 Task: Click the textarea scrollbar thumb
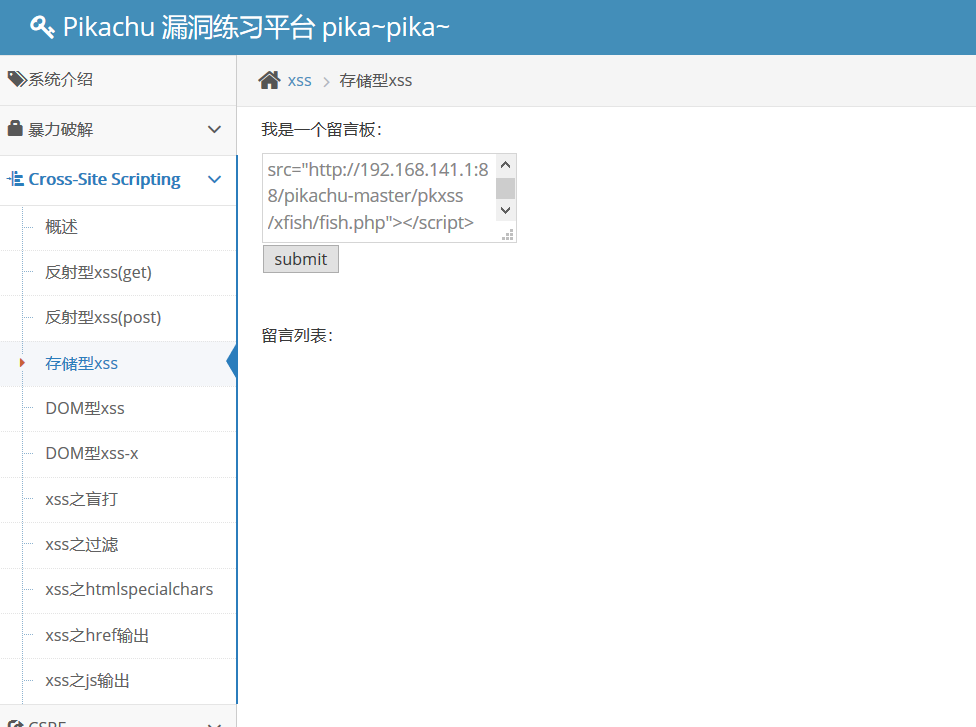click(x=505, y=188)
